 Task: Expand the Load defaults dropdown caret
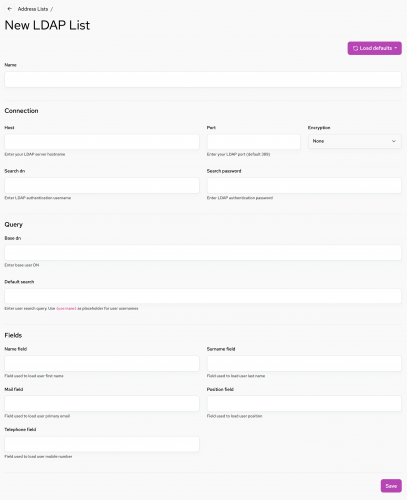click(x=396, y=48)
